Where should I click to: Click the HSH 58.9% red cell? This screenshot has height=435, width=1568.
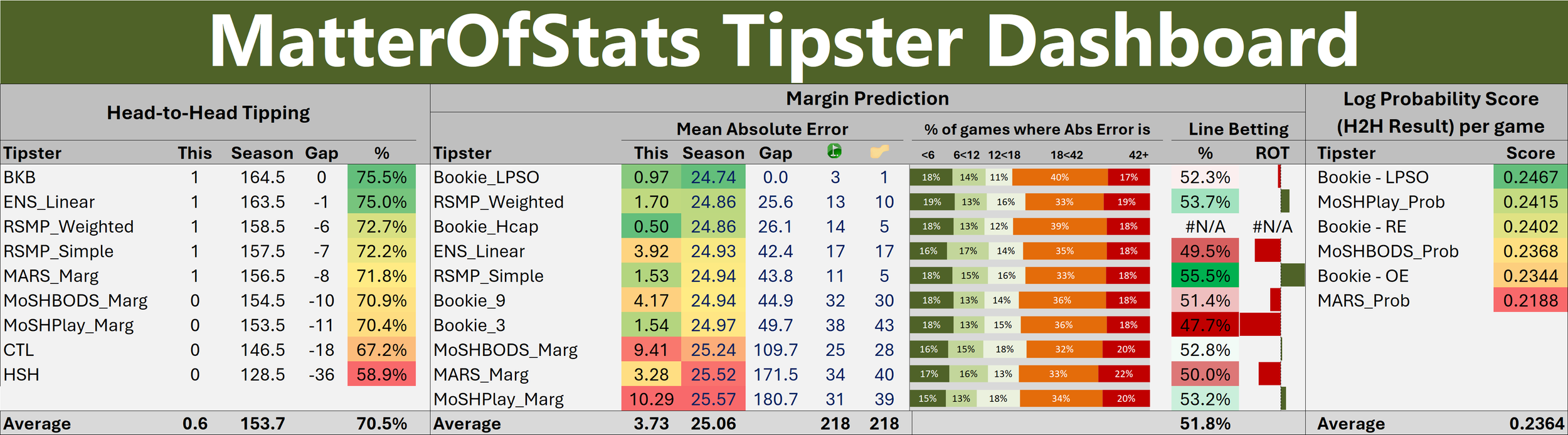381,374
